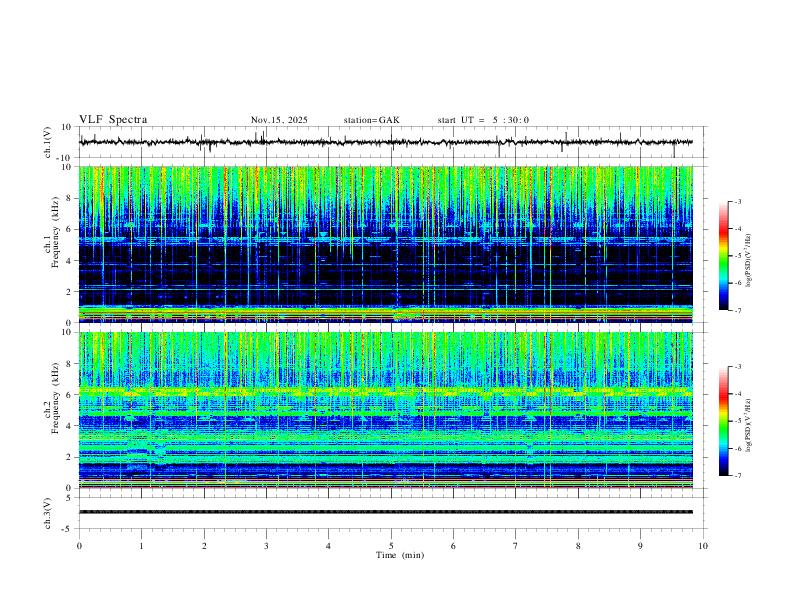Click '-7' on ch.2 color bar scale
The height and width of the screenshot is (612, 792).
[x=737, y=476]
